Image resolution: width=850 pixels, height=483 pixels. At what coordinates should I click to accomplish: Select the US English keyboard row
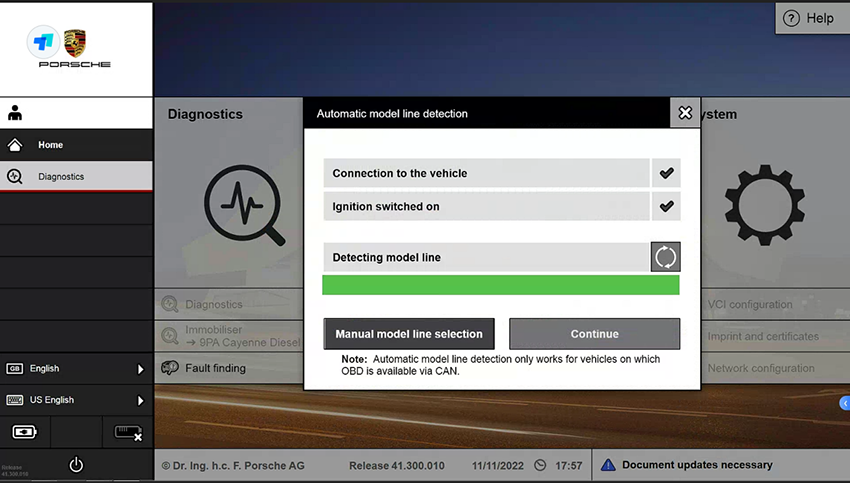click(x=76, y=400)
